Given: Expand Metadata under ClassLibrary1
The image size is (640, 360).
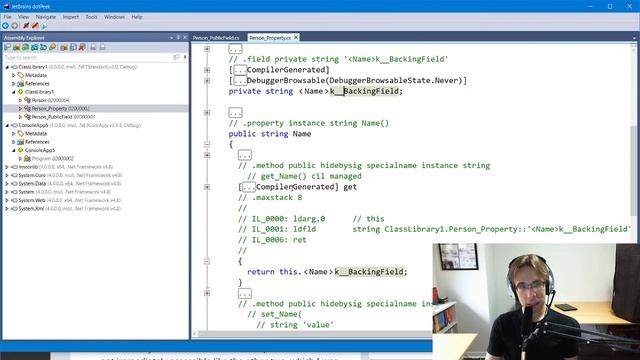Looking at the screenshot, I should tap(13, 75).
